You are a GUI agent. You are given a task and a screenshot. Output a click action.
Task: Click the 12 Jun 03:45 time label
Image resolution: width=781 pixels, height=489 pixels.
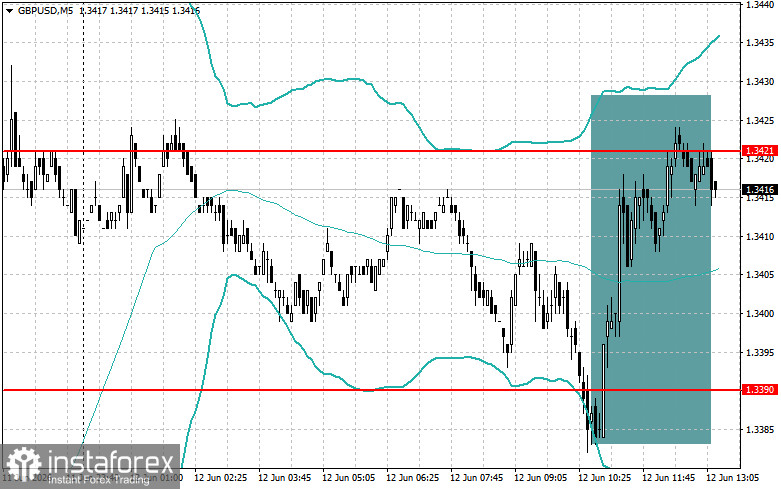(x=285, y=478)
